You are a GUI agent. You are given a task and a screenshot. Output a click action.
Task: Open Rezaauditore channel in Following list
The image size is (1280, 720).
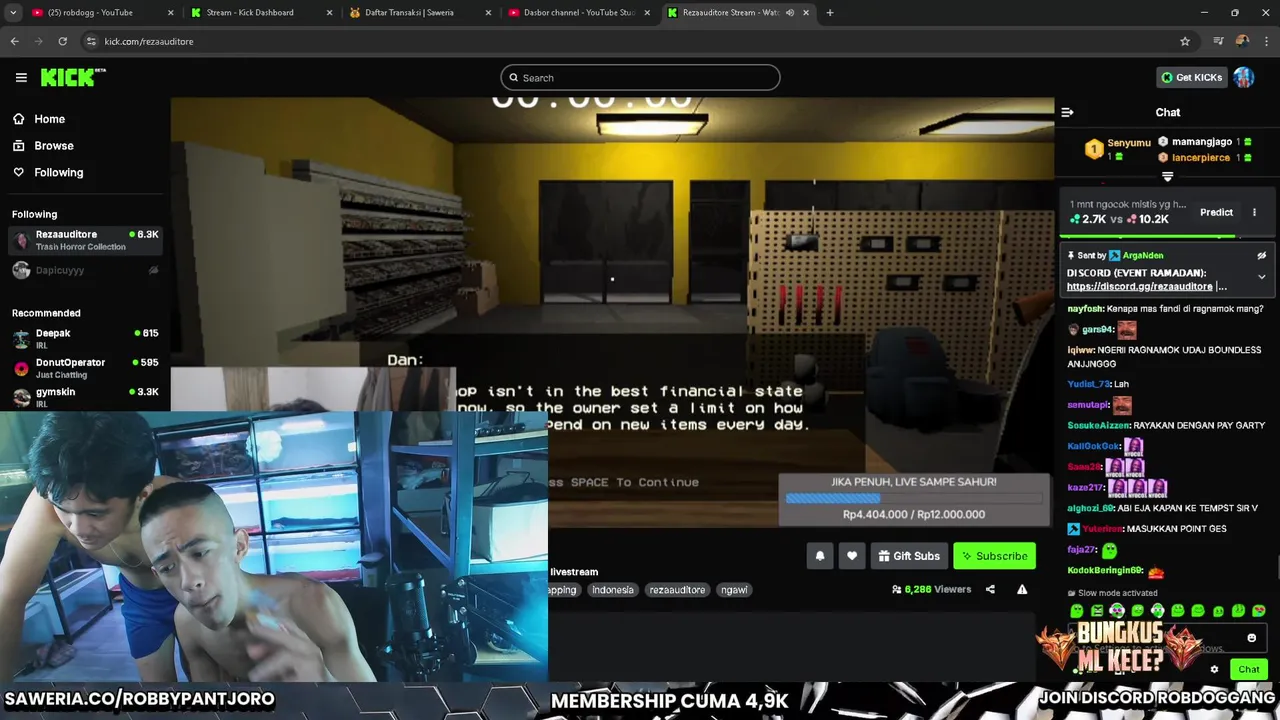85,240
